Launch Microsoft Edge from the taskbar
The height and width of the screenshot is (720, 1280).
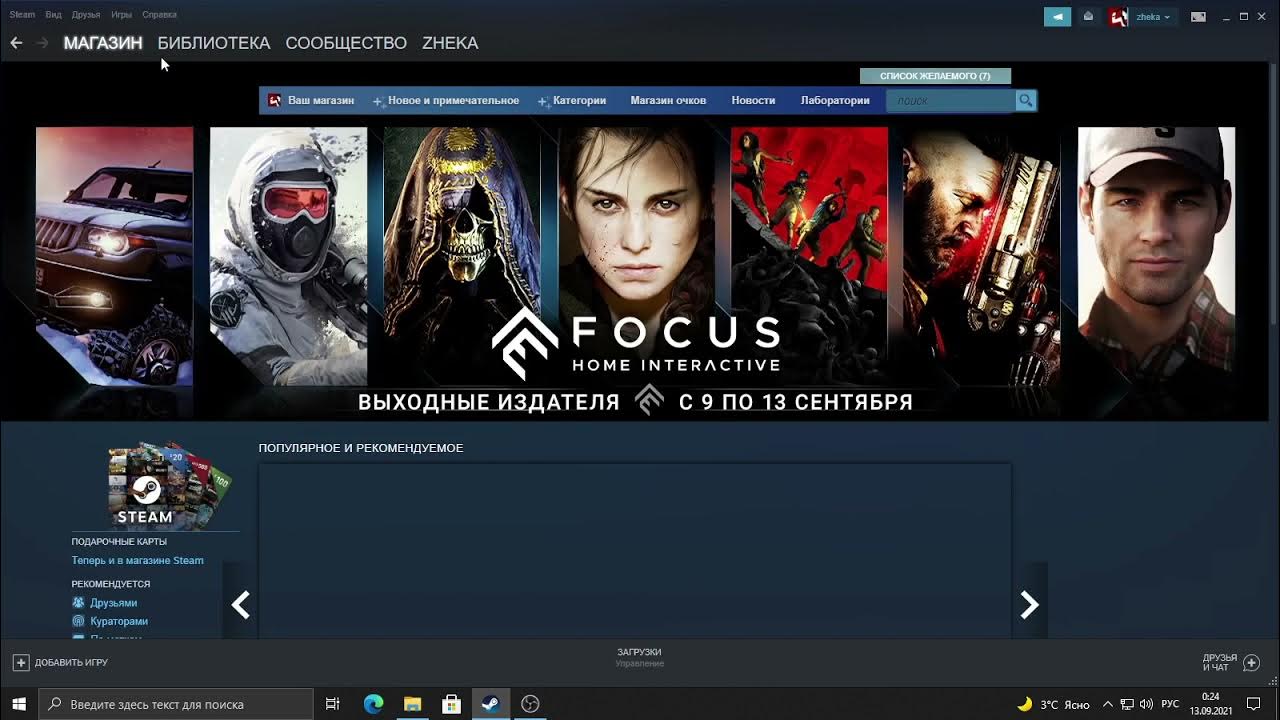point(373,704)
